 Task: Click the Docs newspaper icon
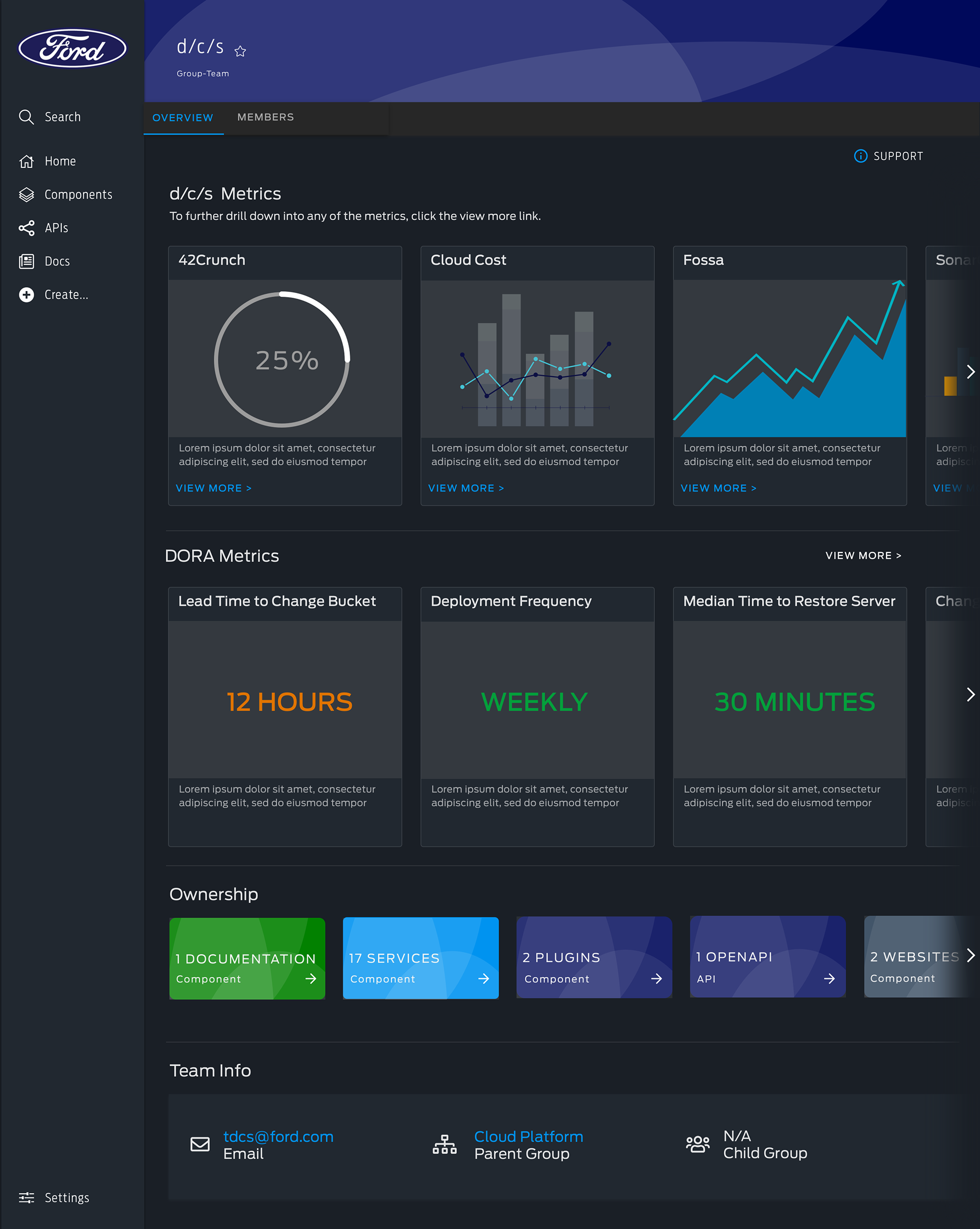click(26, 261)
